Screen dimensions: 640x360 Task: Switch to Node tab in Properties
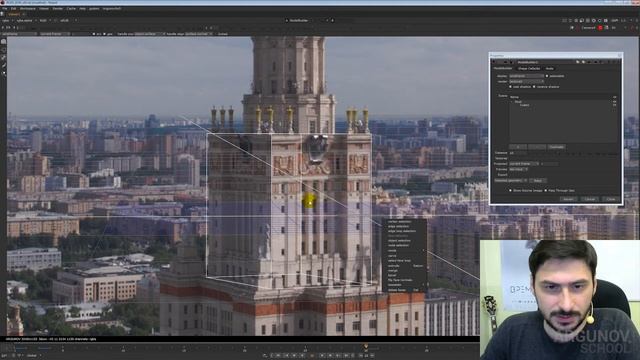550,69
